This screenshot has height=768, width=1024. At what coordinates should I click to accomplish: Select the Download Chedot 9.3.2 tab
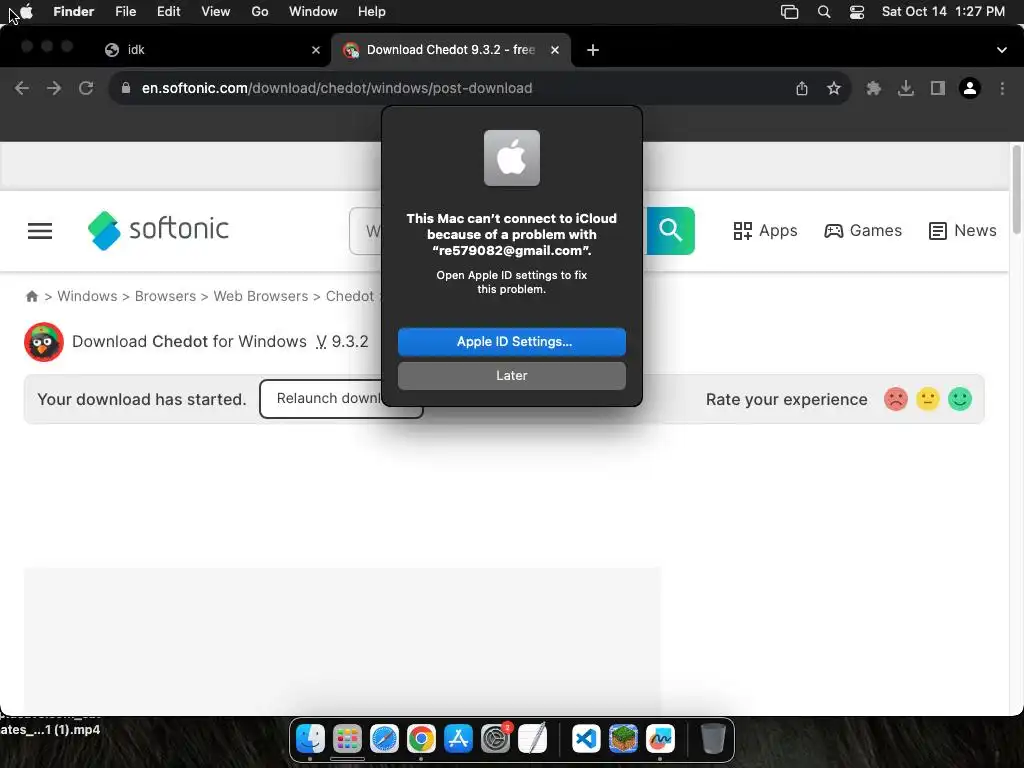451,50
